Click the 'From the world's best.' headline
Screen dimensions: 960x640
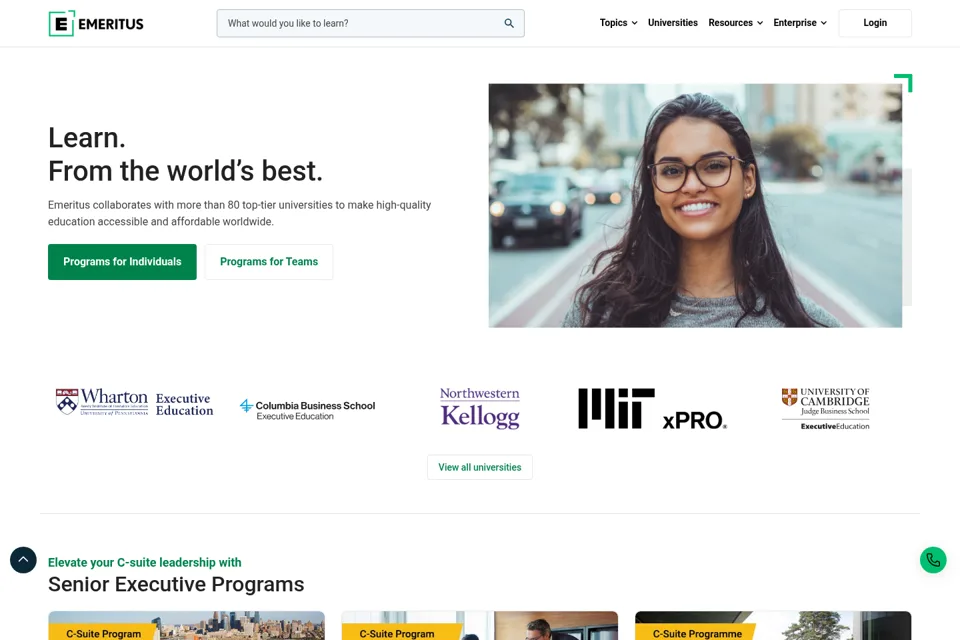coord(185,171)
